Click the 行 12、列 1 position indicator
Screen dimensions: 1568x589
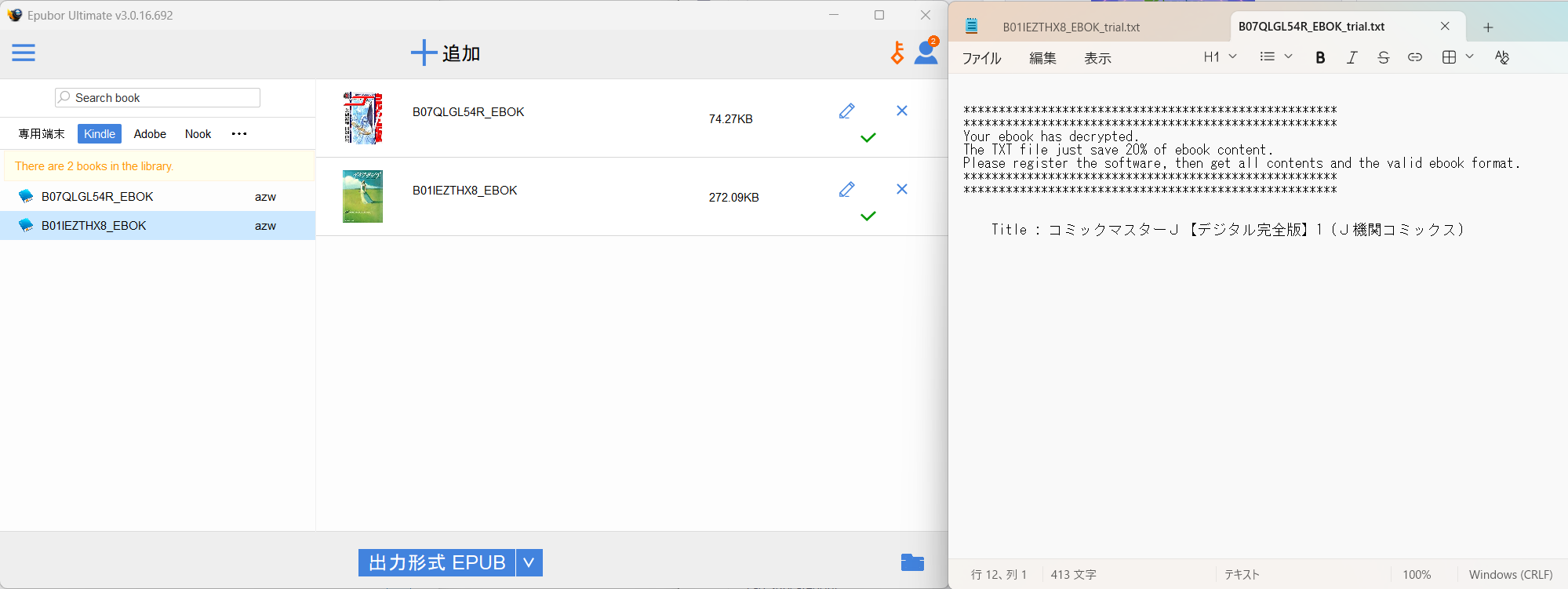[x=999, y=574]
